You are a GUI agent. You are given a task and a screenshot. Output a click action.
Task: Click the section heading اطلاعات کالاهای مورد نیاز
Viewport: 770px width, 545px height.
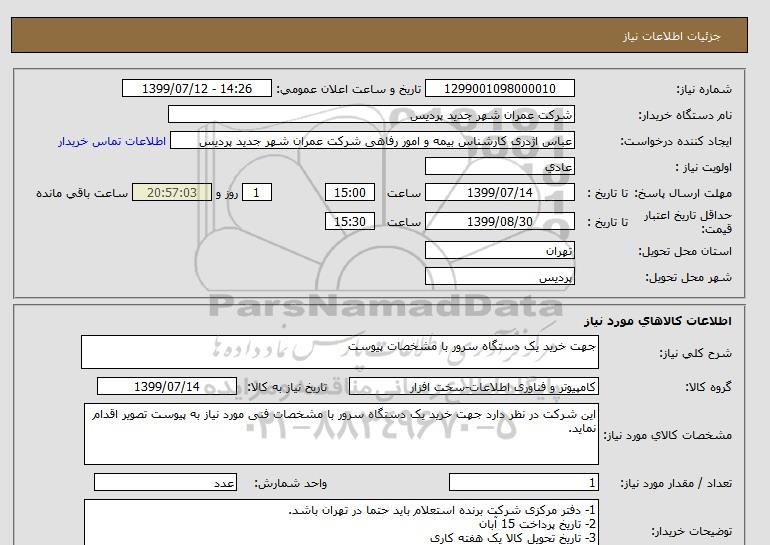click(x=658, y=321)
